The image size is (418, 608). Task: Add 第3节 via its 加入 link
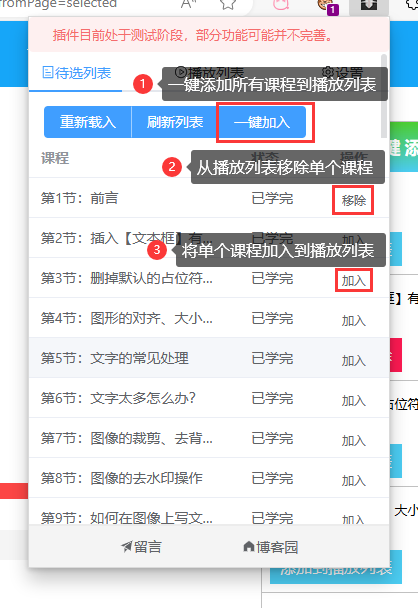pyautogui.click(x=354, y=280)
